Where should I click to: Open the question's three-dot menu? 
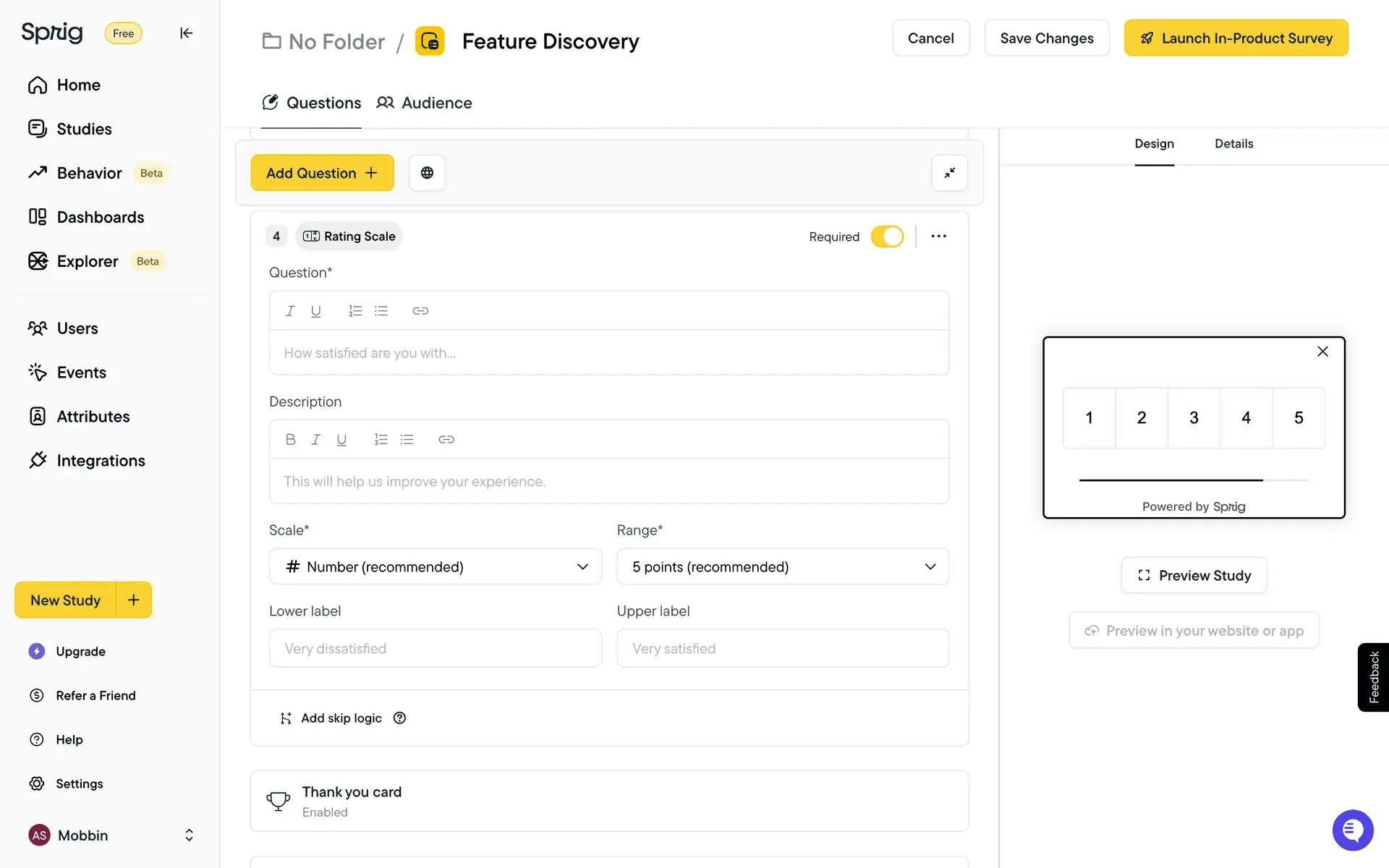click(x=938, y=237)
